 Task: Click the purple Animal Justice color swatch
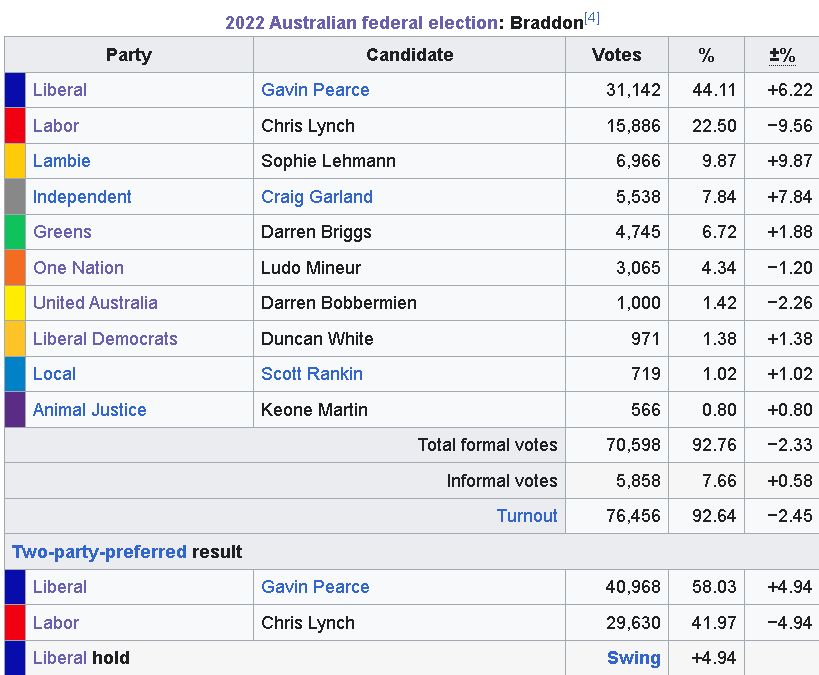(15, 410)
